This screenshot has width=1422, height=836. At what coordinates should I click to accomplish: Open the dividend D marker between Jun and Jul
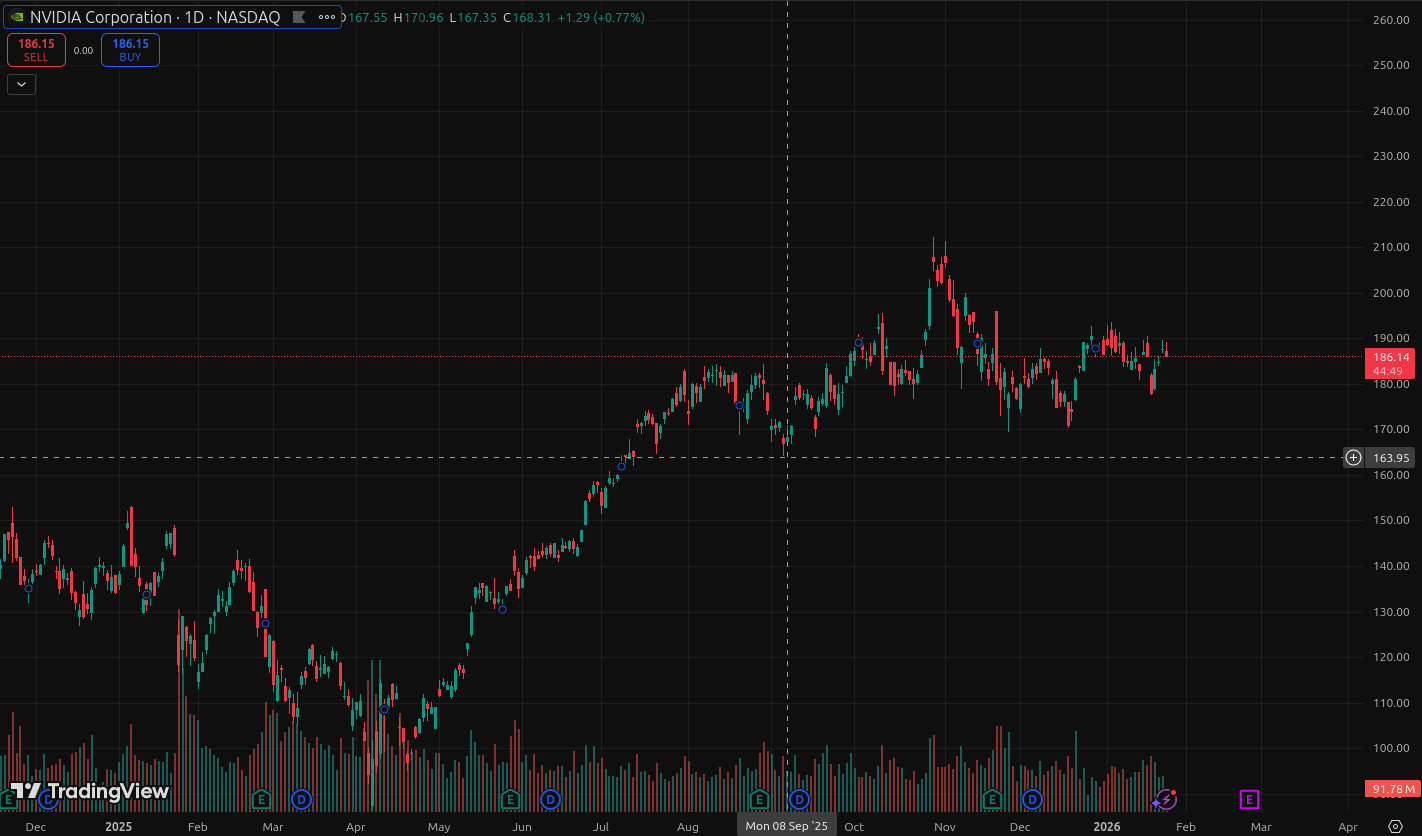coord(550,799)
